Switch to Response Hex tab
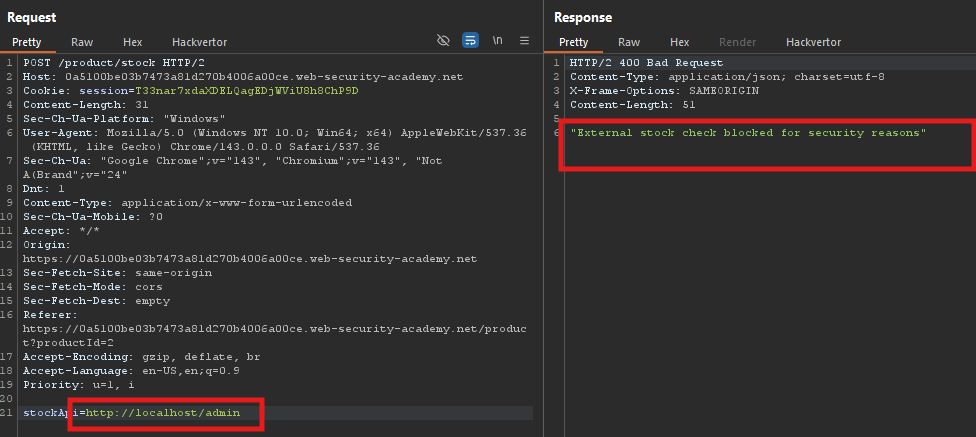This screenshot has height=437, width=976. click(x=680, y=42)
